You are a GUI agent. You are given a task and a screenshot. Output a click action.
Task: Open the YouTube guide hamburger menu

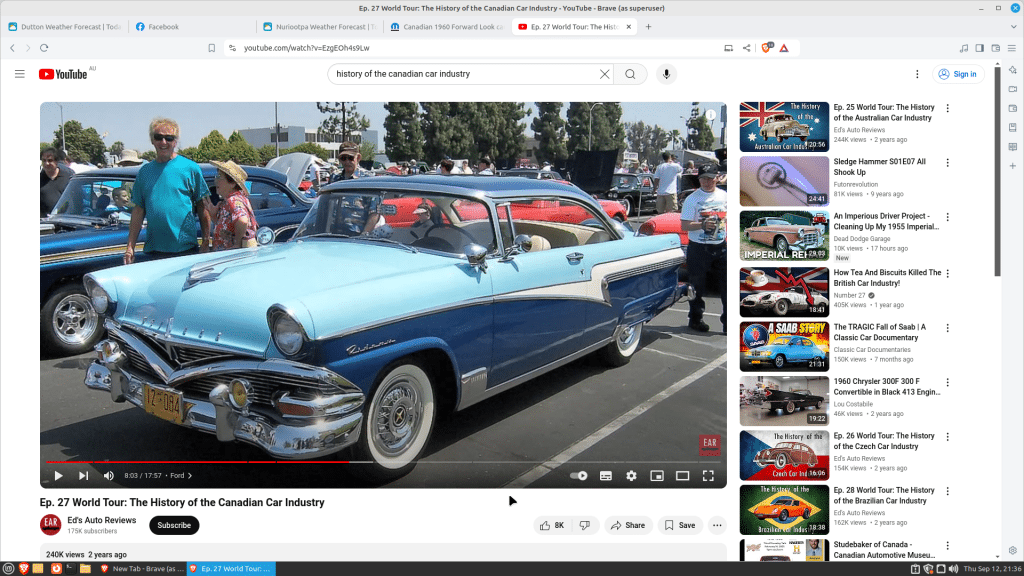pos(20,73)
